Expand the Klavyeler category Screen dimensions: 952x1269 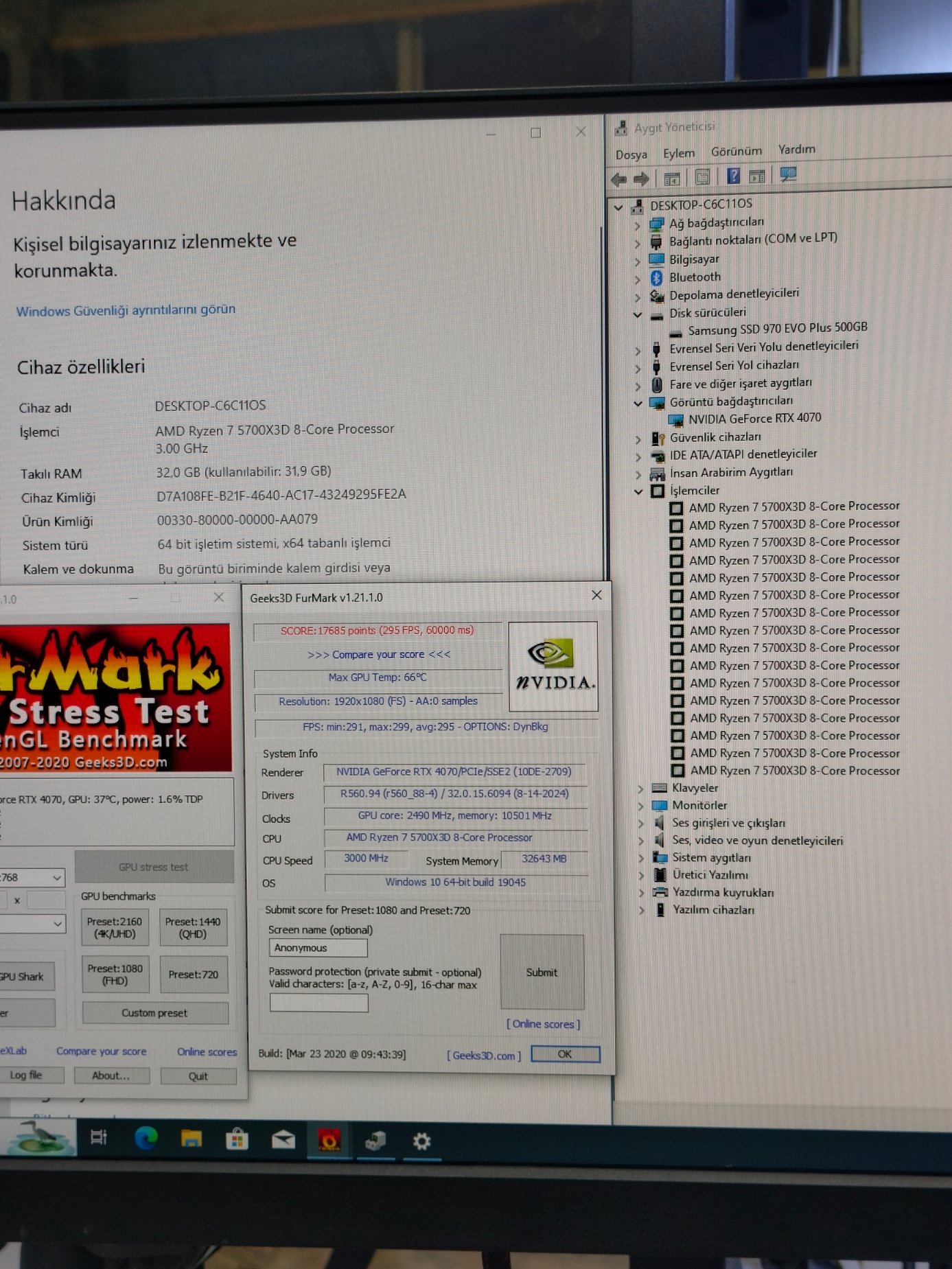[640, 789]
